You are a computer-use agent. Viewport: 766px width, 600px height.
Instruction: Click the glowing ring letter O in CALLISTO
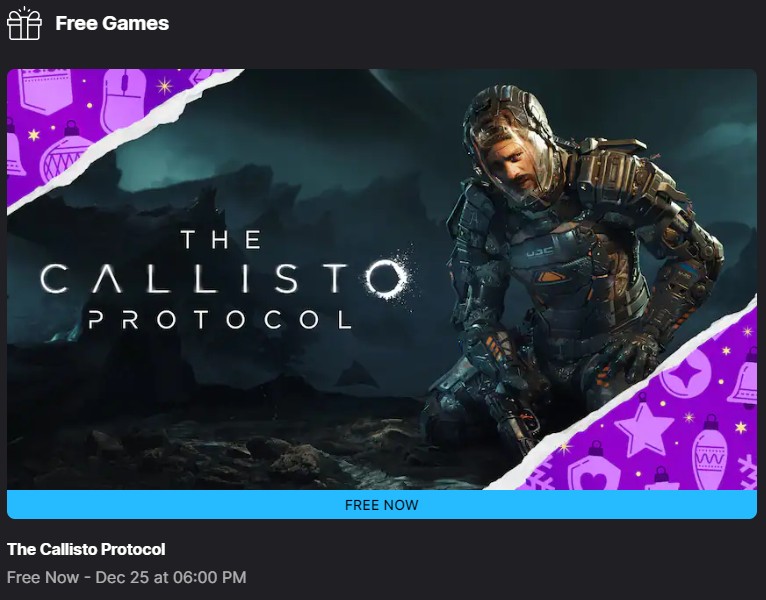387,279
